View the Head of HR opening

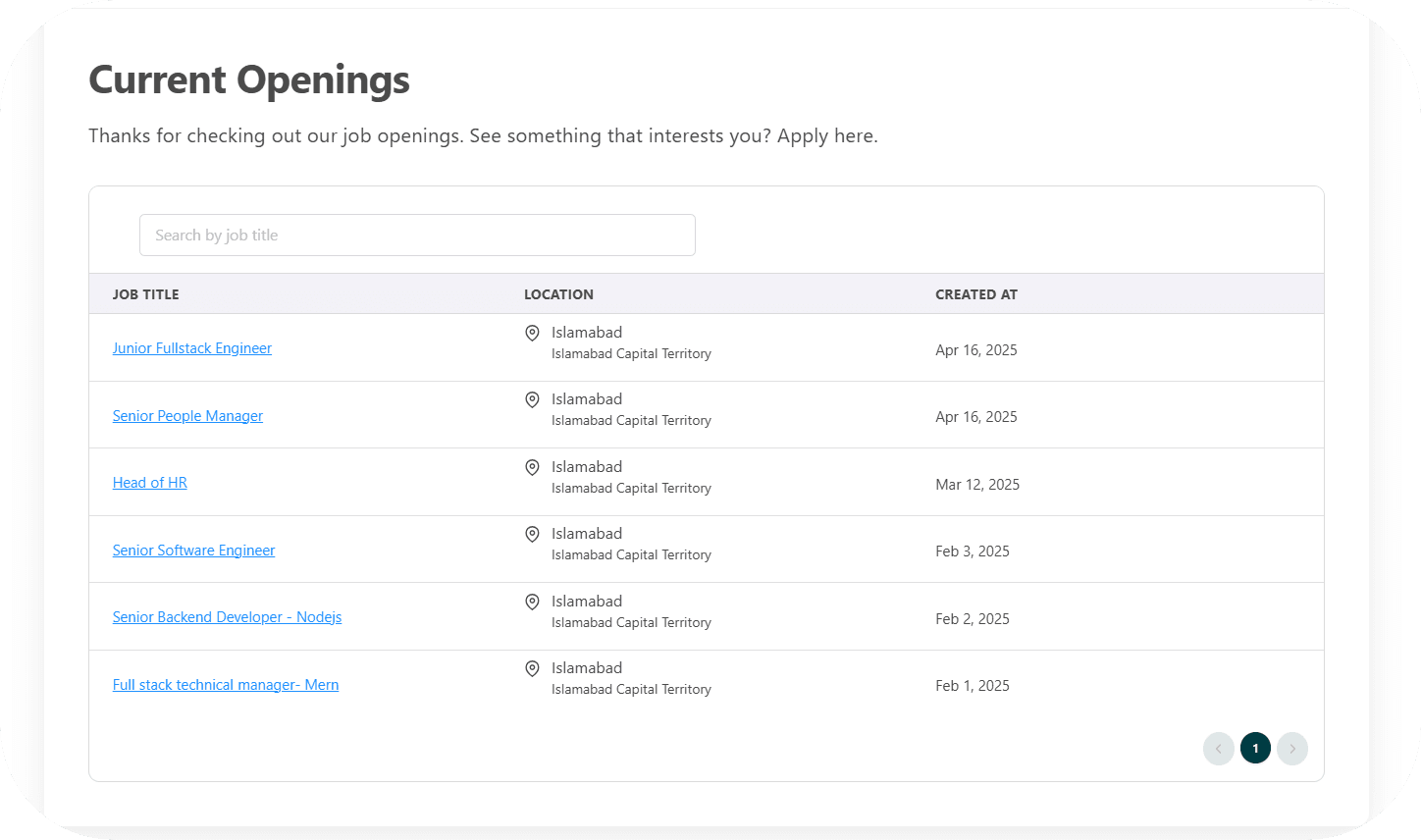pos(149,483)
